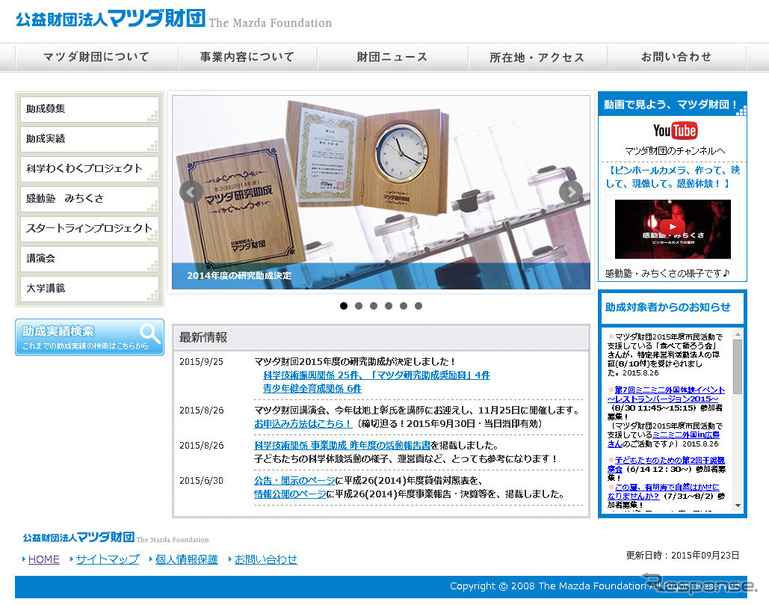Open ピンホールカメラ video title link

672,177
